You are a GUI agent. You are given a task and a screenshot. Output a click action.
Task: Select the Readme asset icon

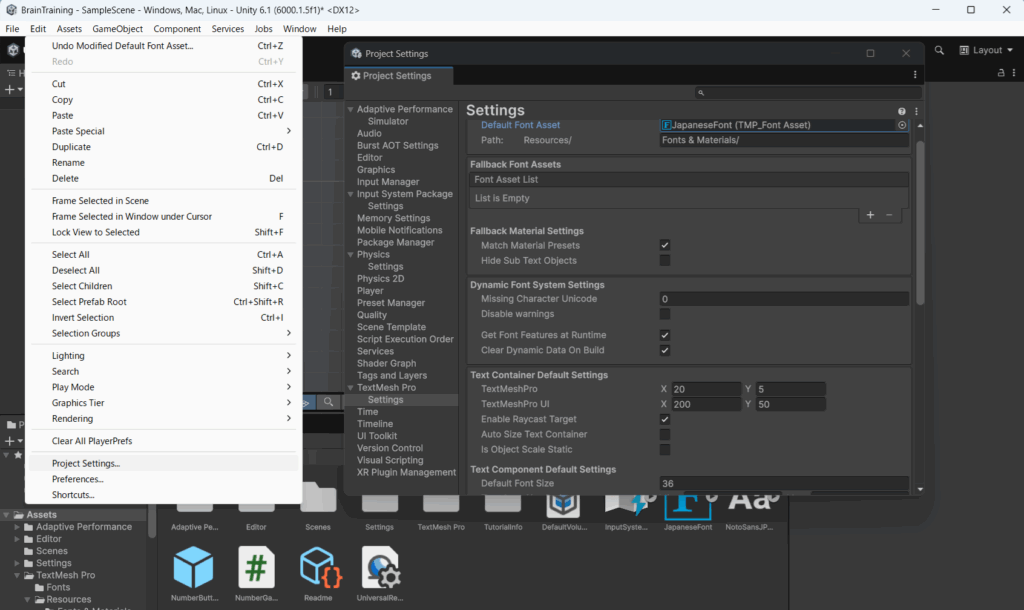pos(319,567)
